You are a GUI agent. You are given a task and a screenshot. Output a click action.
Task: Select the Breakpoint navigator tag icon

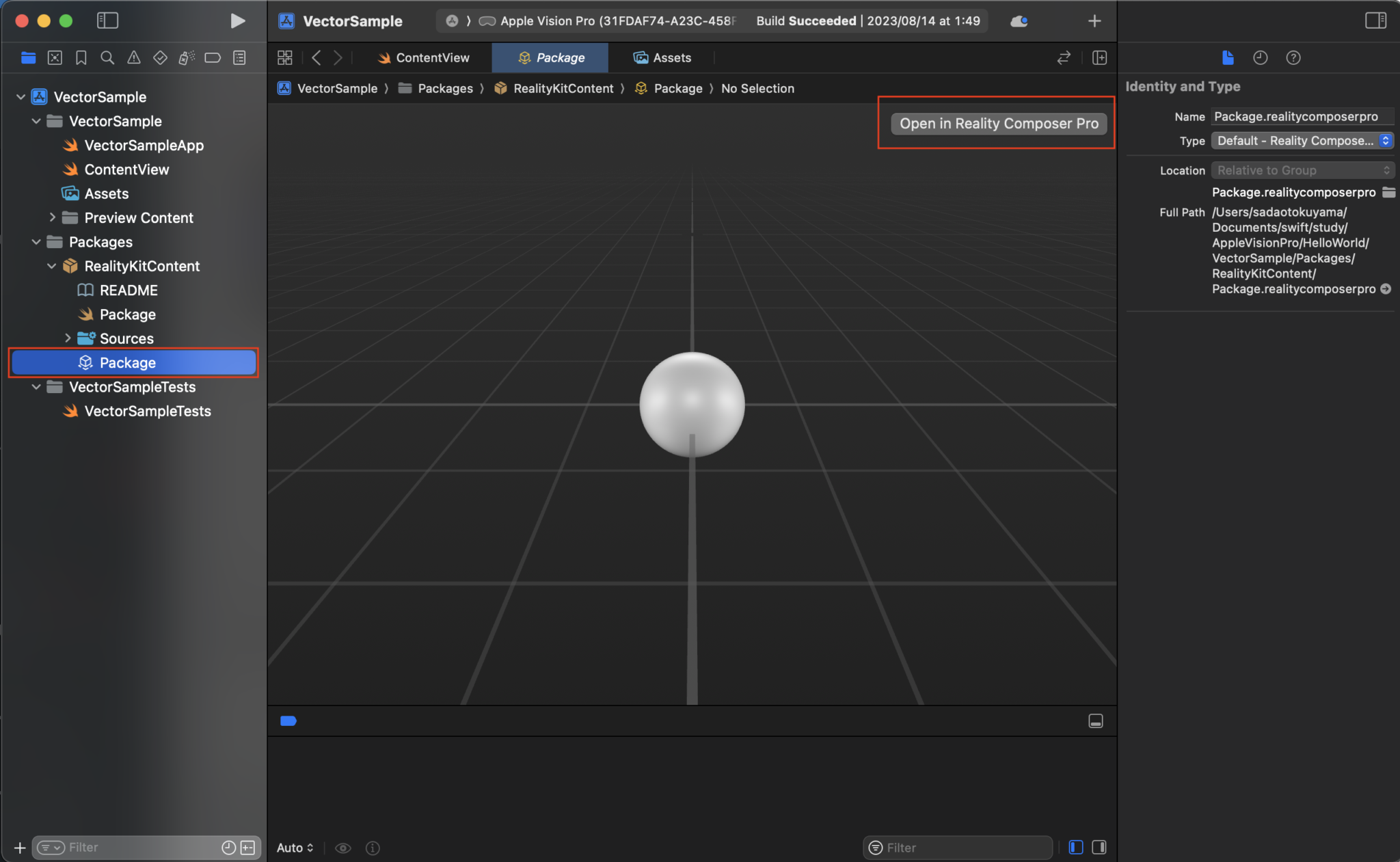click(x=213, y=57)
